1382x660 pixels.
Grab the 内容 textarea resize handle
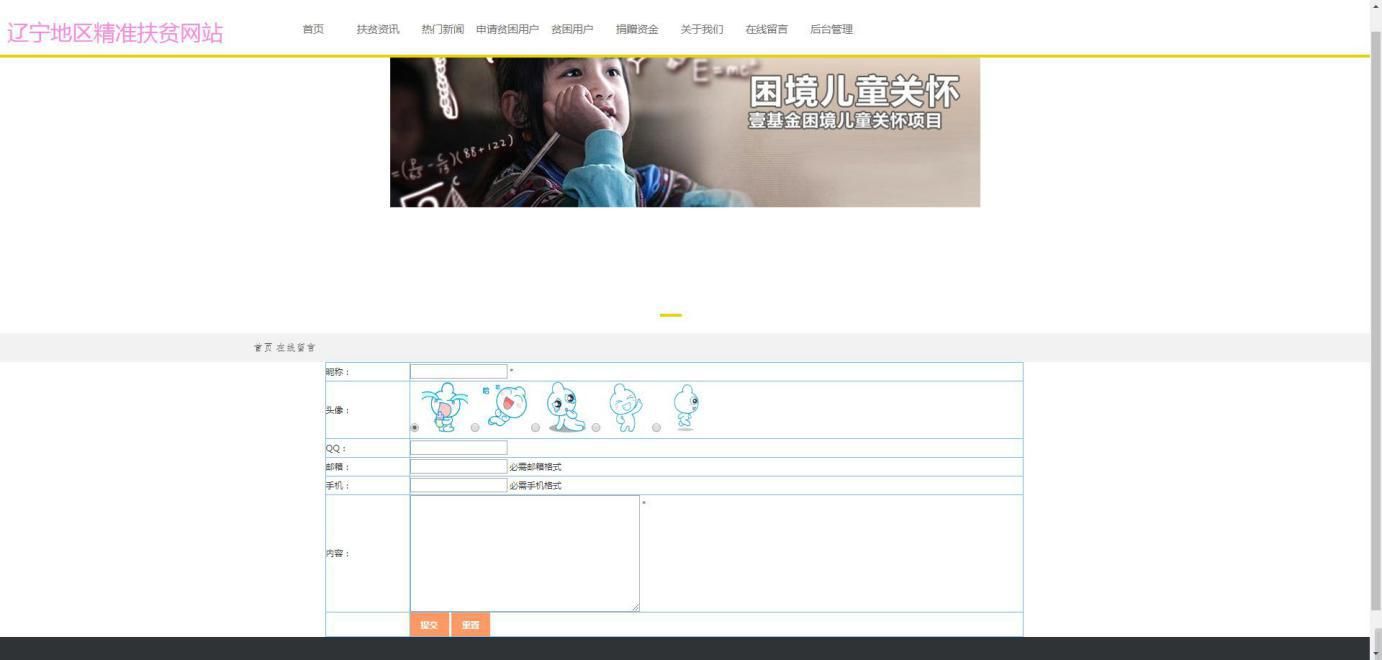[635, 607]
